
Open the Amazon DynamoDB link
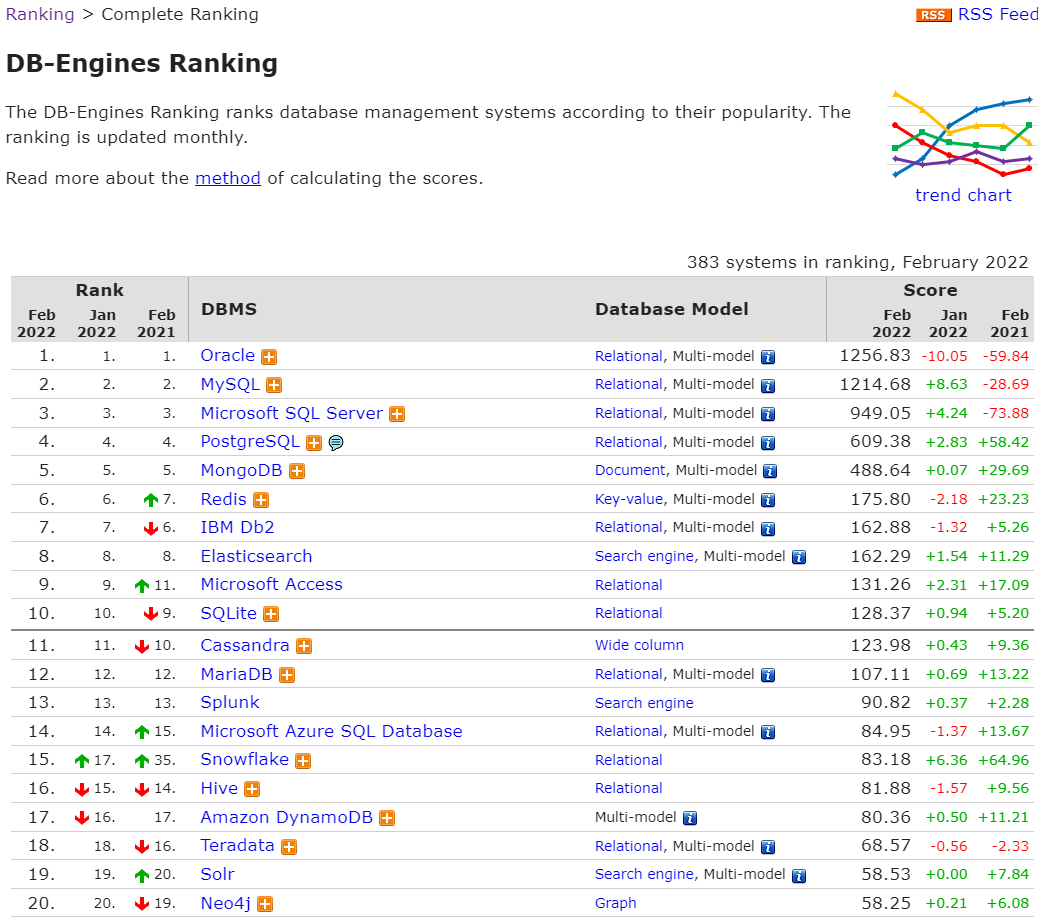click(287, 817)
